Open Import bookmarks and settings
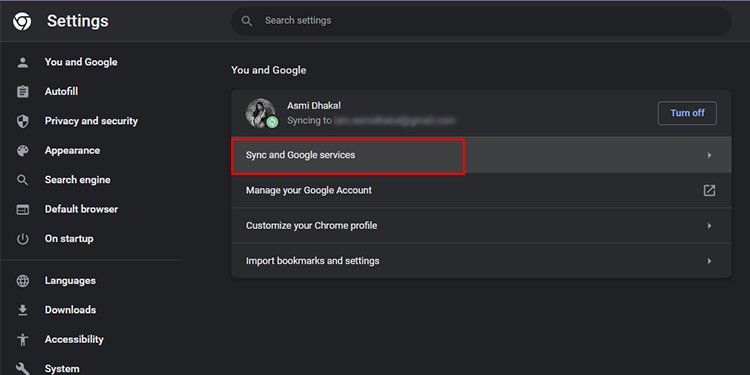Image resolution: width=750 pixels, height=375 pixels. tap(481, 261)
